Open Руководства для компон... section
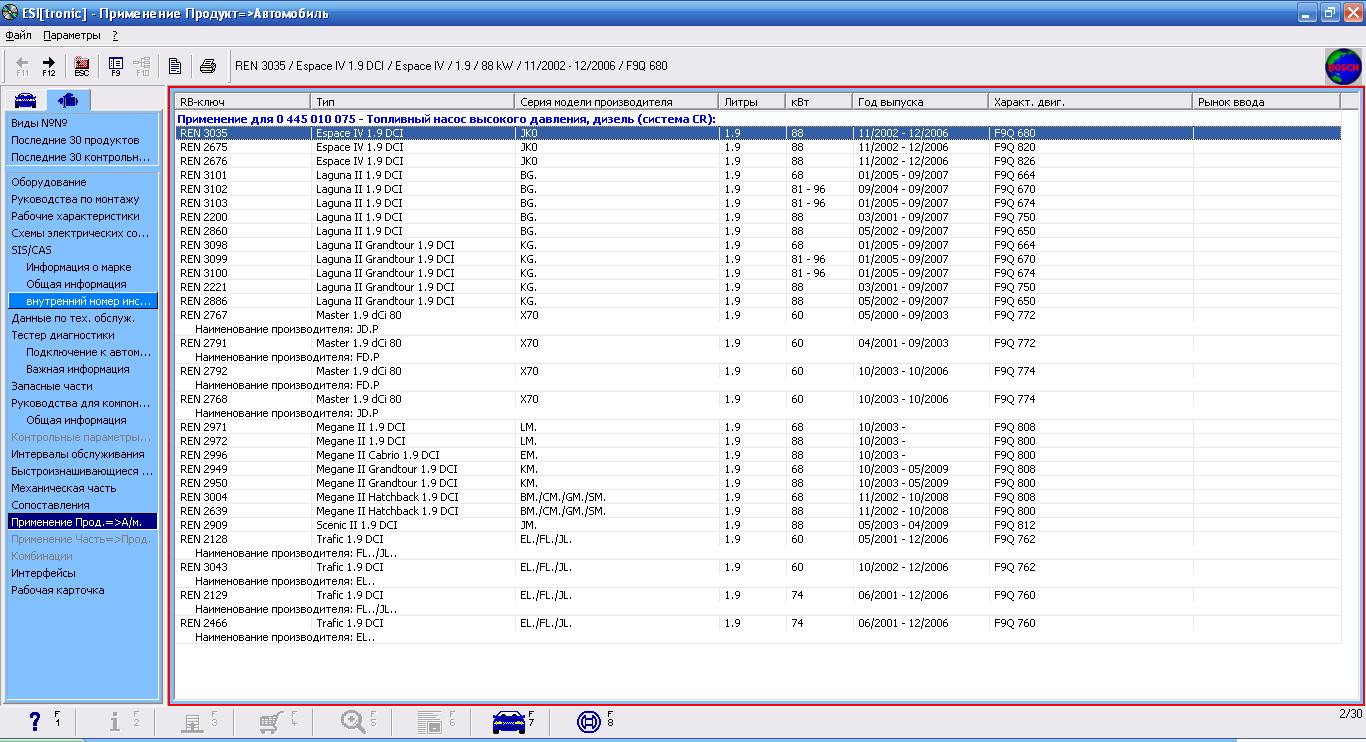 [x=82, y=403]
